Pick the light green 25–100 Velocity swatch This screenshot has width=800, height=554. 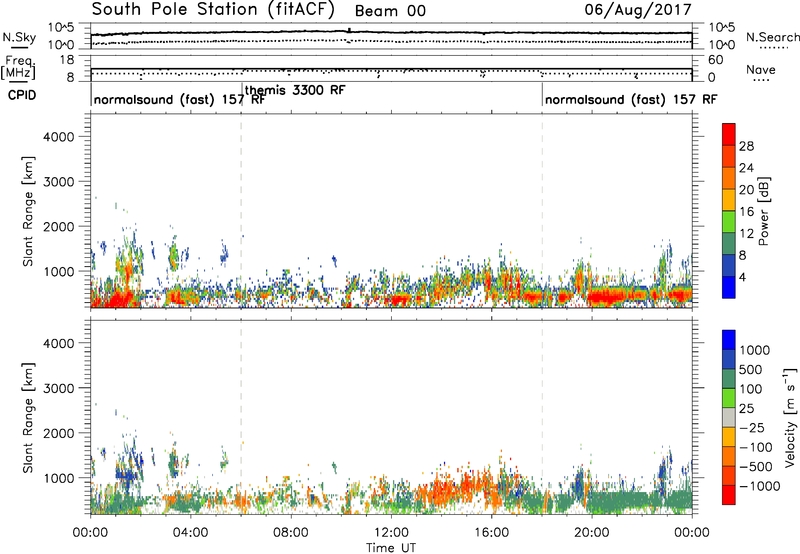coord(729,398)
